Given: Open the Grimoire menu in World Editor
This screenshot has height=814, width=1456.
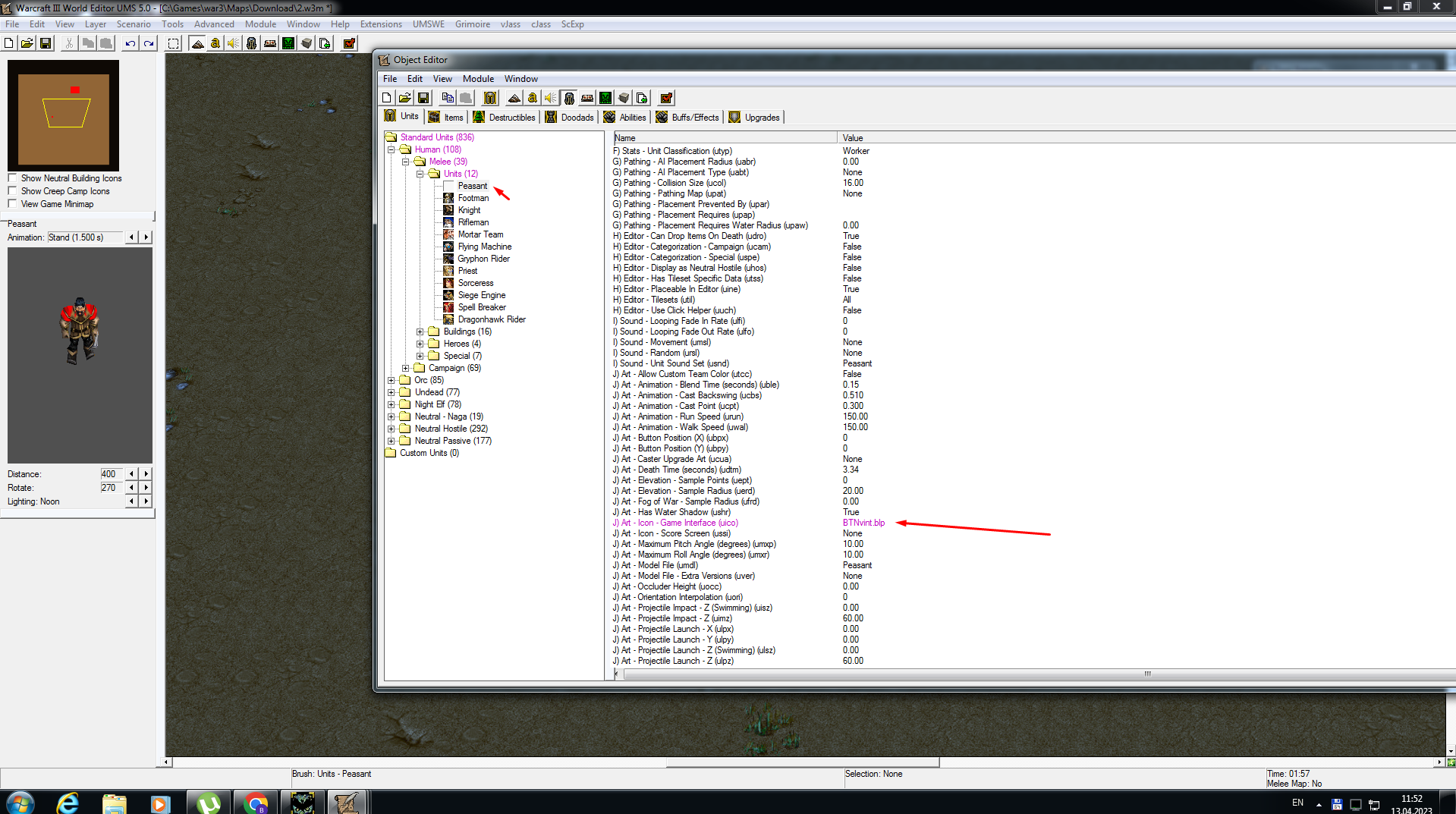Looking at the screenshot, I should click(473, 24).
